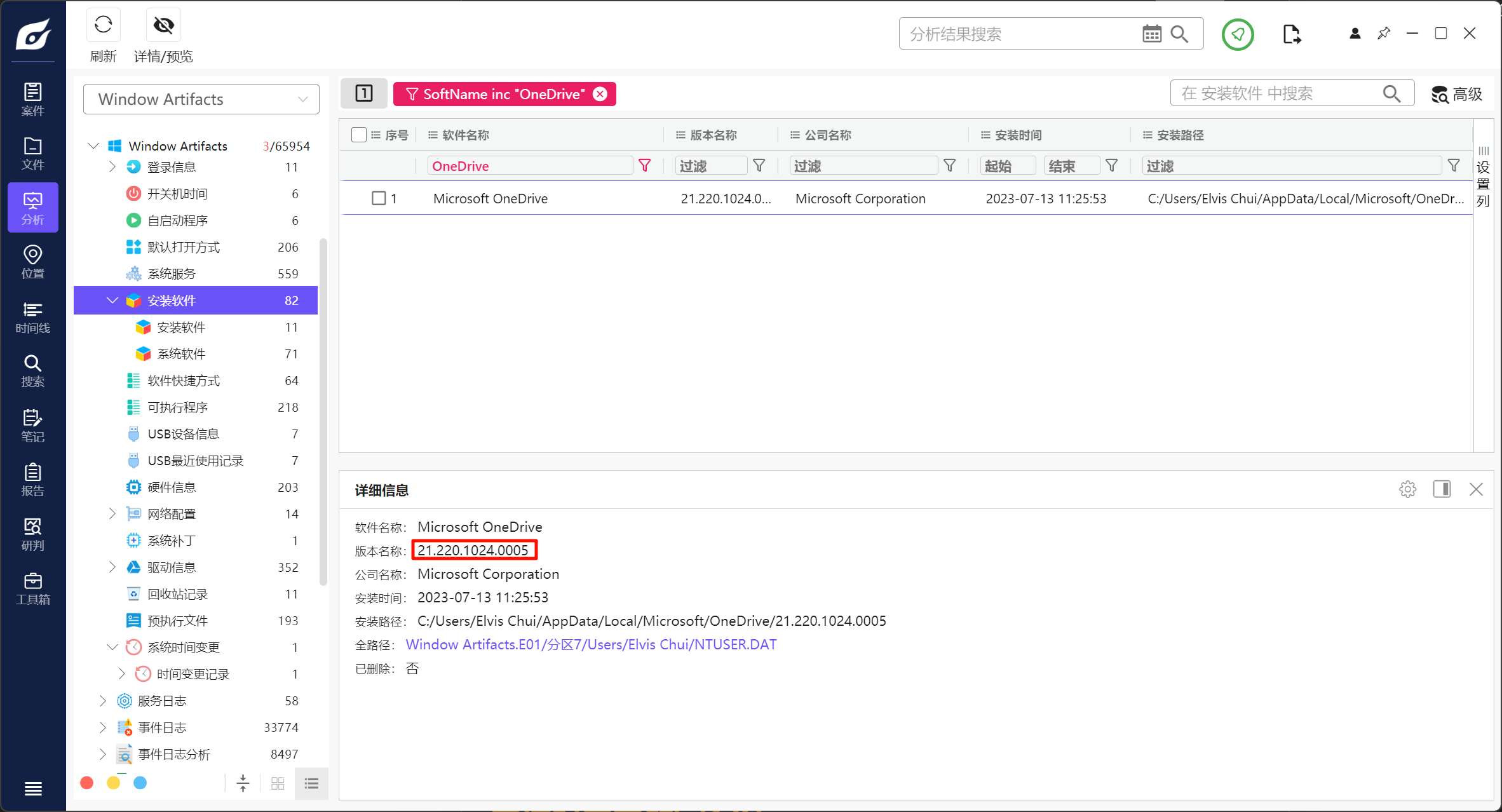
Task: Click the green shield status icon
Action: pos(1237,34)
